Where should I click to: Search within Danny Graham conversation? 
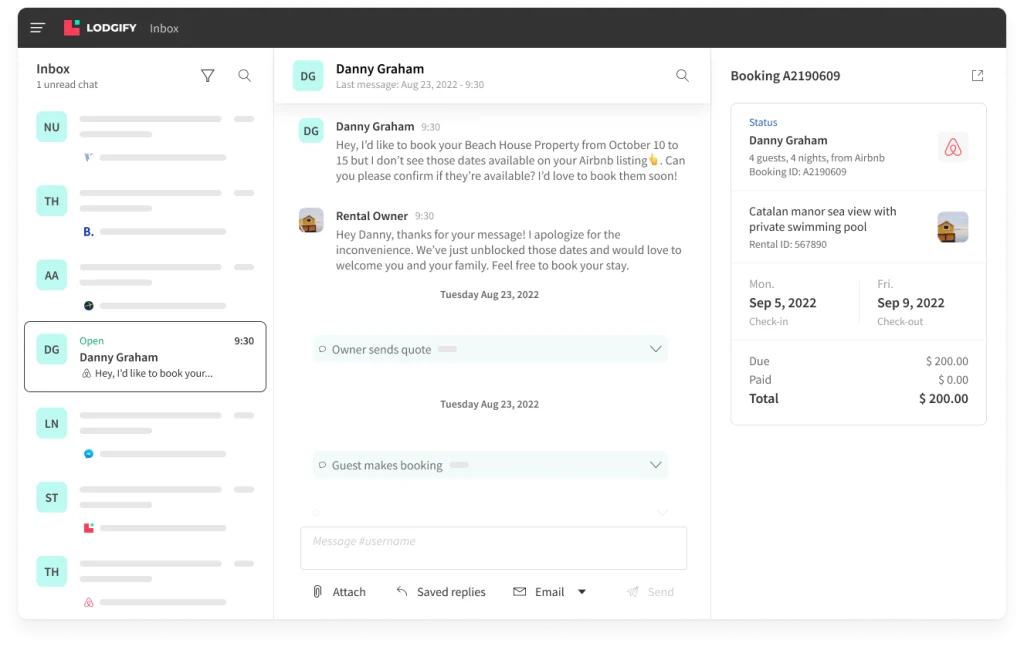[x=682, y=76]
